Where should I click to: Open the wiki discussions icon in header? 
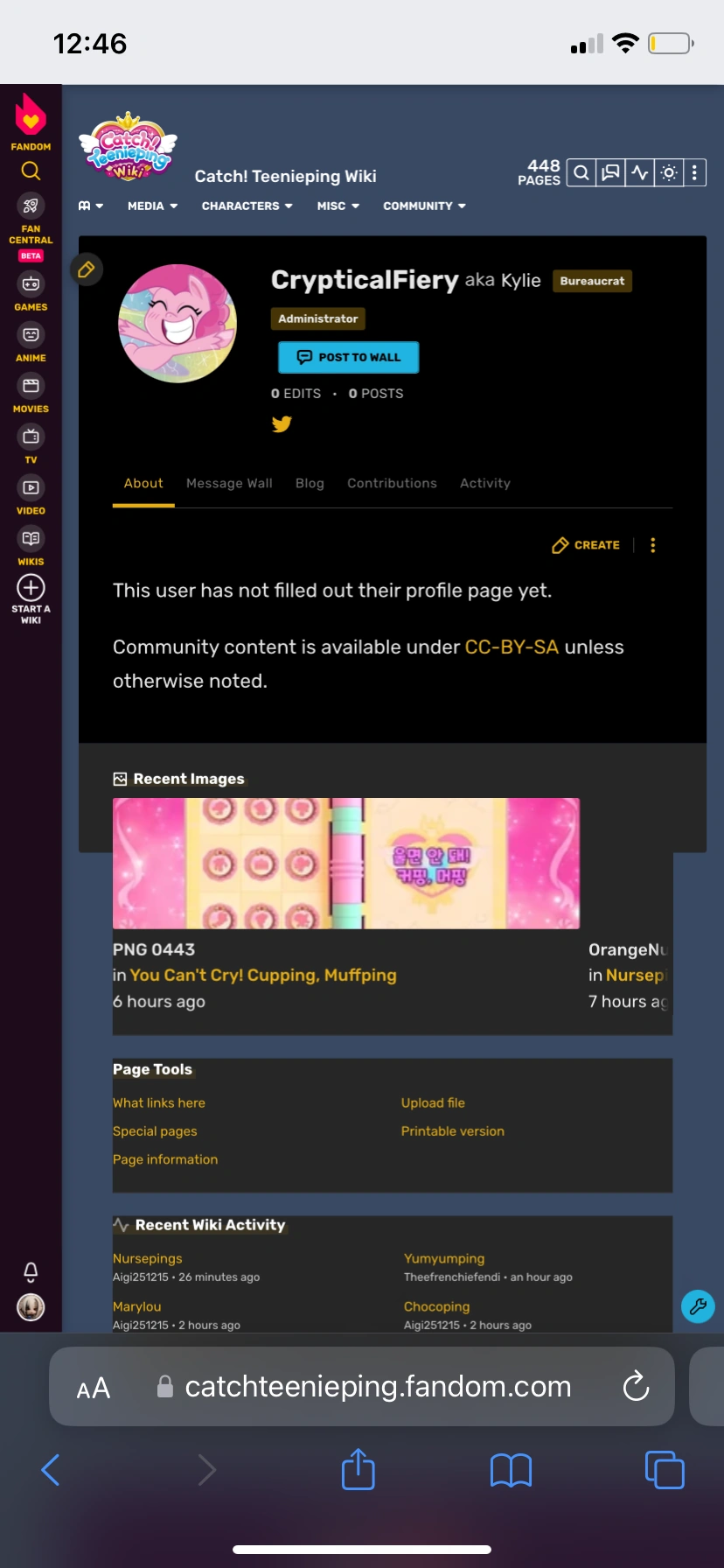[x=611, y=172]
